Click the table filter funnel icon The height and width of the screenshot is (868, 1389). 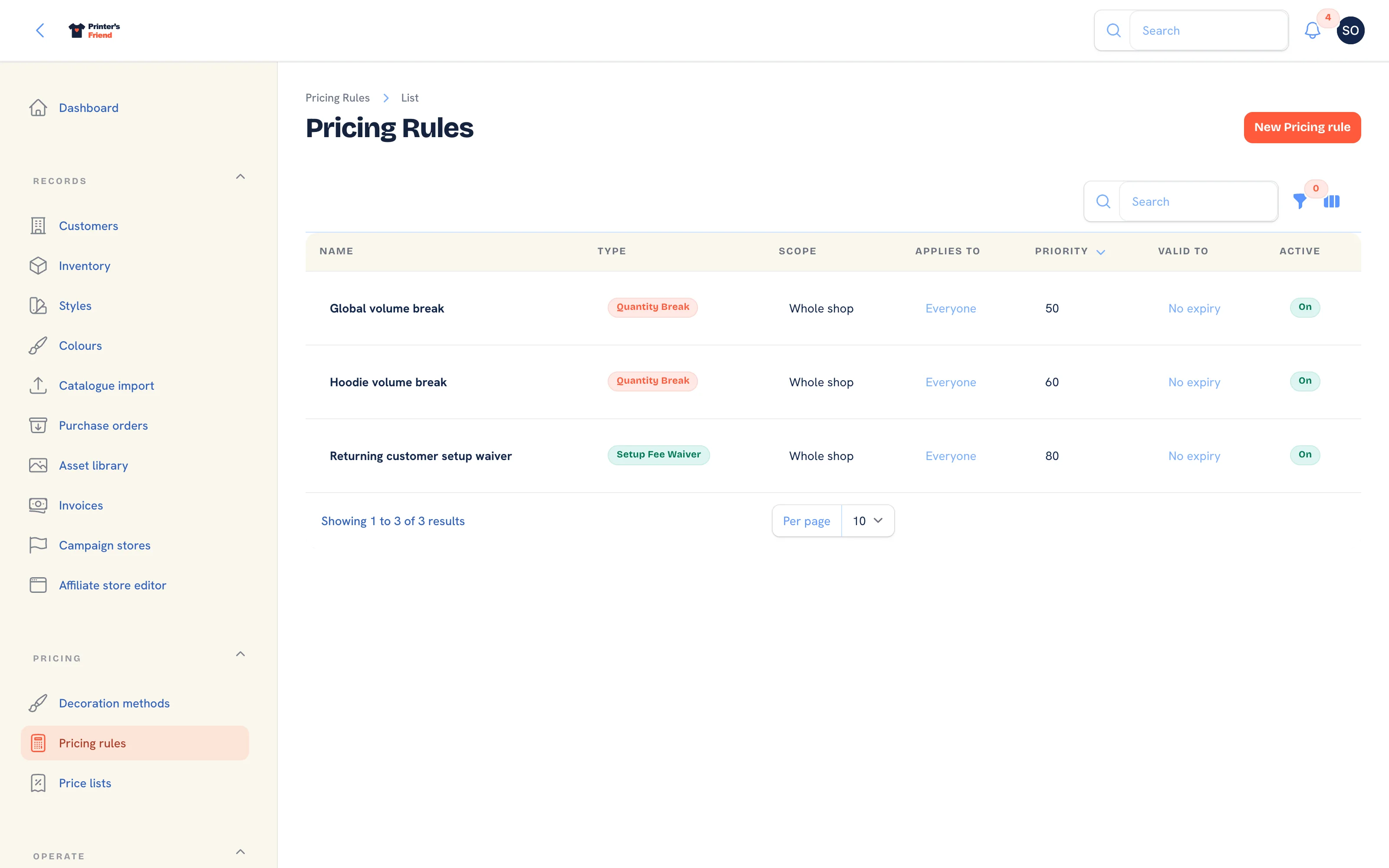pyautogui.click(x=1300, y=201)
